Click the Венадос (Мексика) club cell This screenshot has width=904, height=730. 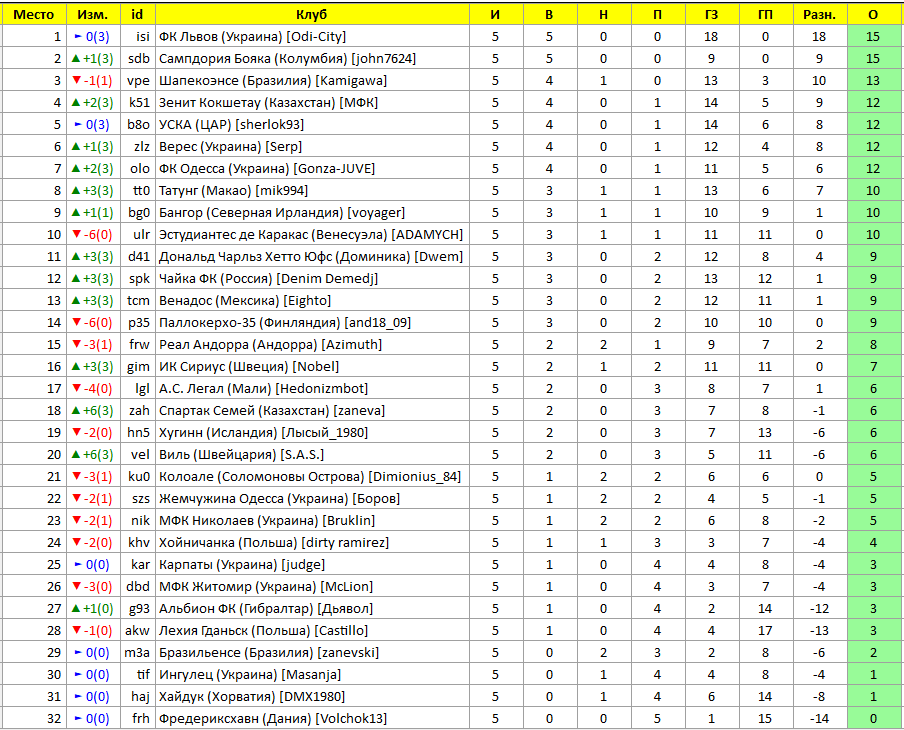pyautogui.click(x=312, y=300)
